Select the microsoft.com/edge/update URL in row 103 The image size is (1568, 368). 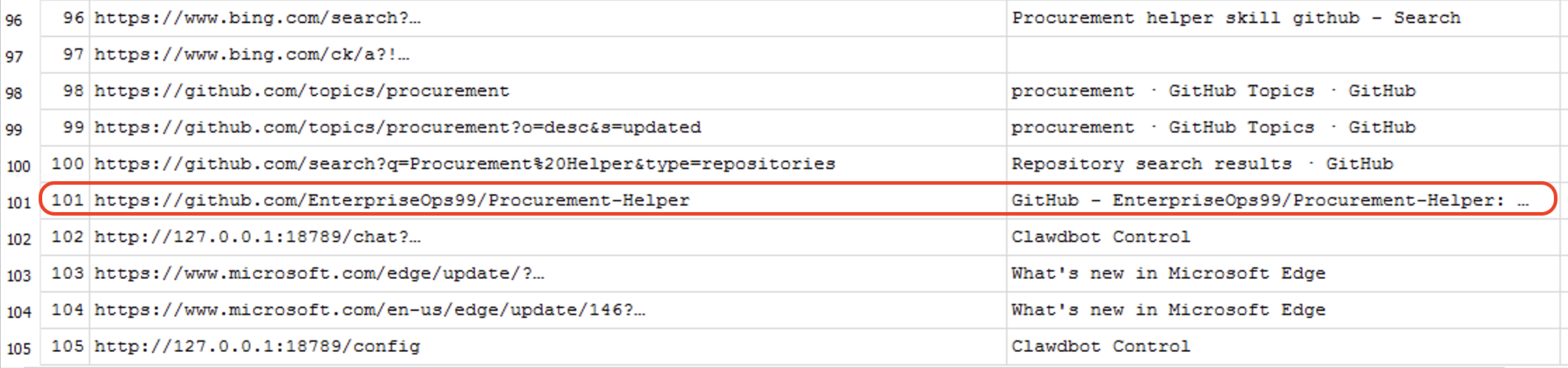click(319, 274)
